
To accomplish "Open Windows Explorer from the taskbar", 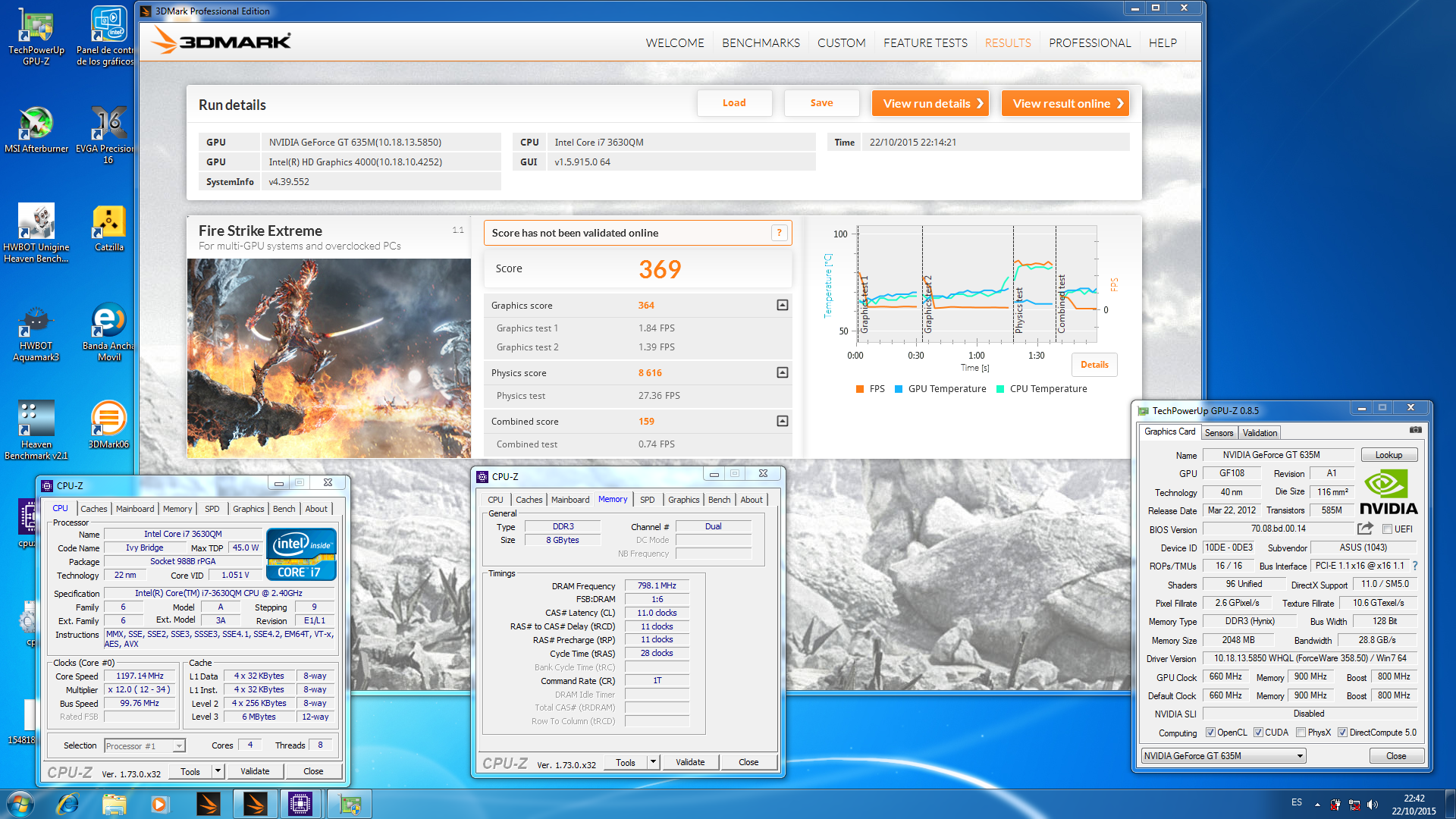I will click(114, 804).
